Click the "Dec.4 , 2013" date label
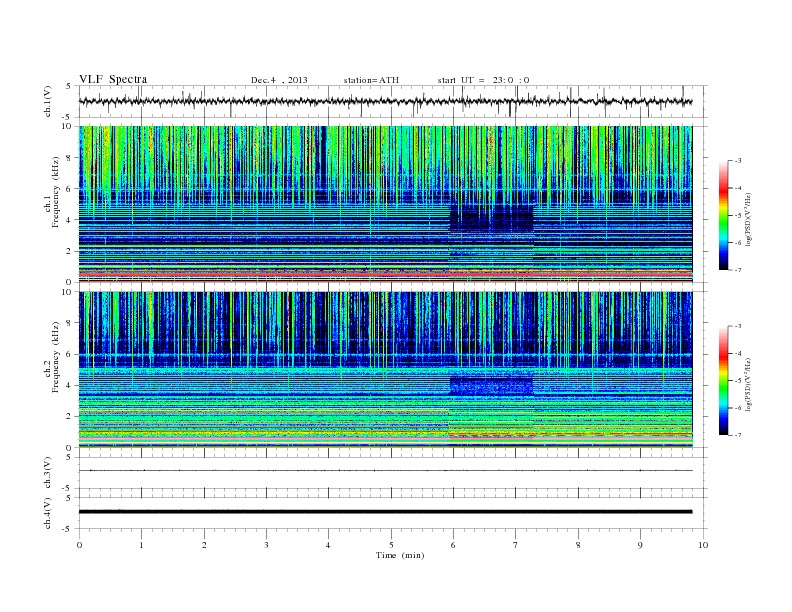This screenshot has height=612, width=792. point(279,80)
